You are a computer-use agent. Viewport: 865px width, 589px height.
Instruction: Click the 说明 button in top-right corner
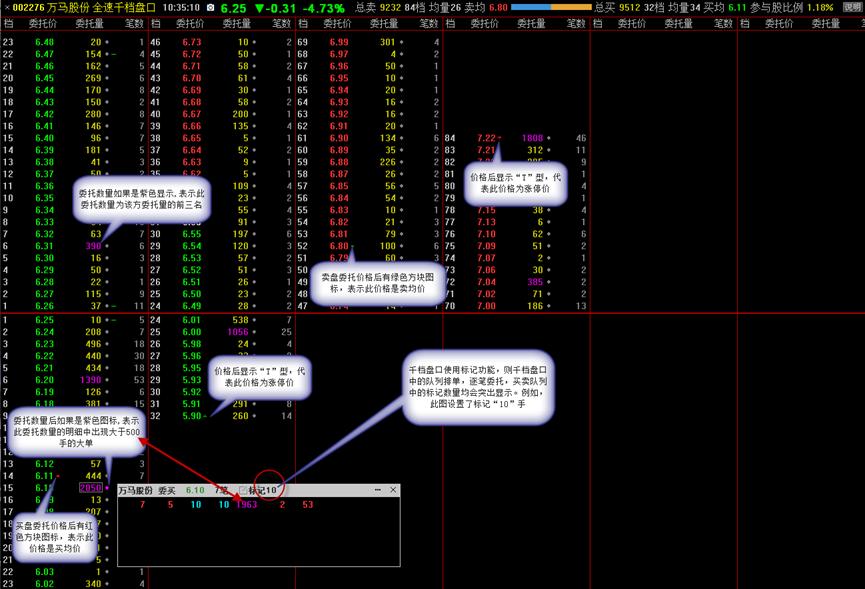click(x=852, y=7)
